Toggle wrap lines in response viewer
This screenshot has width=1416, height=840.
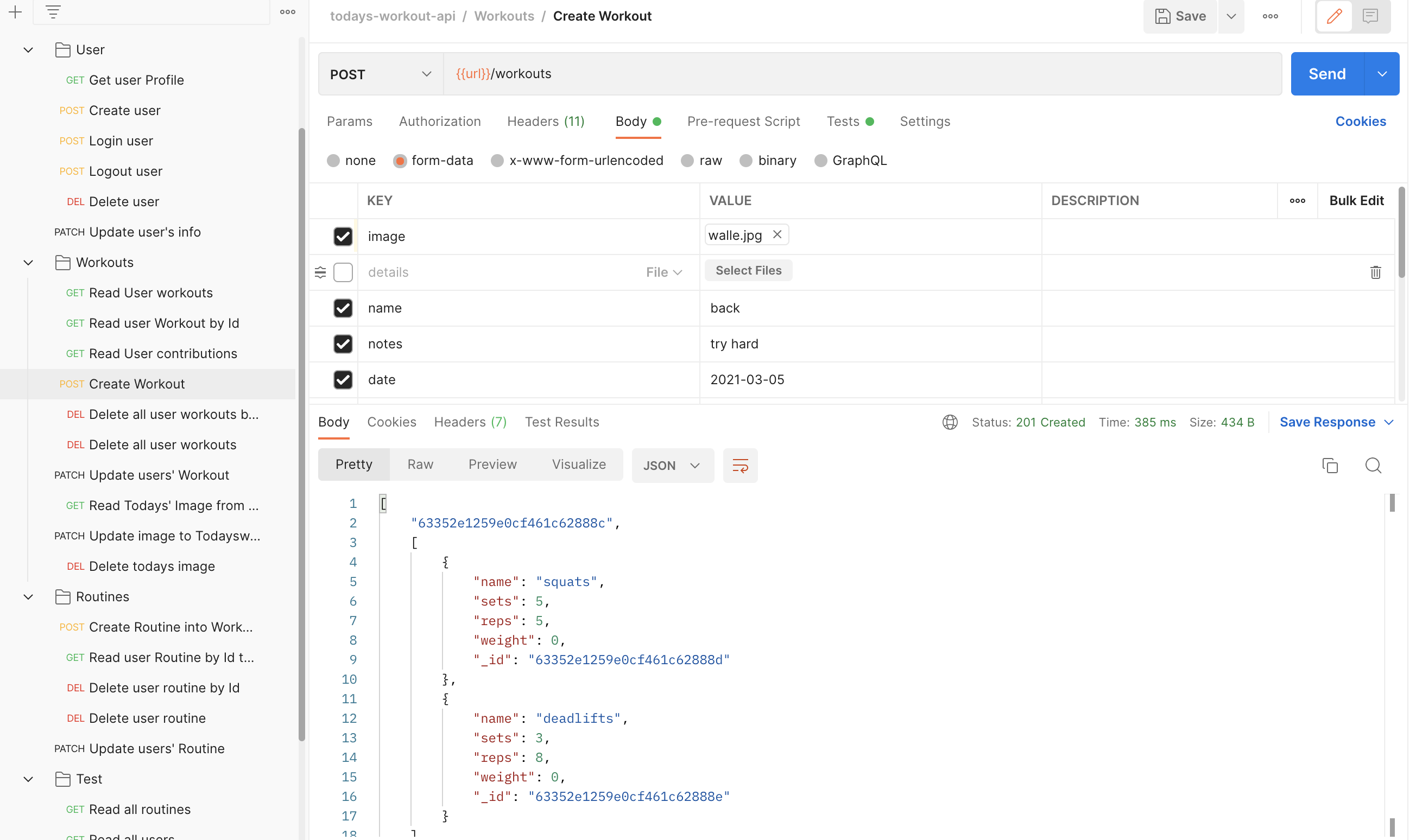point(740,465)
